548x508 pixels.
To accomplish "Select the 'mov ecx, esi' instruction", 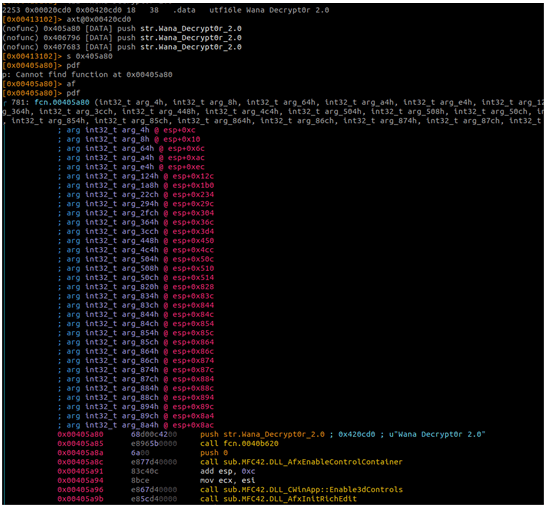I will pyautogui.click(x=228, y=480).
